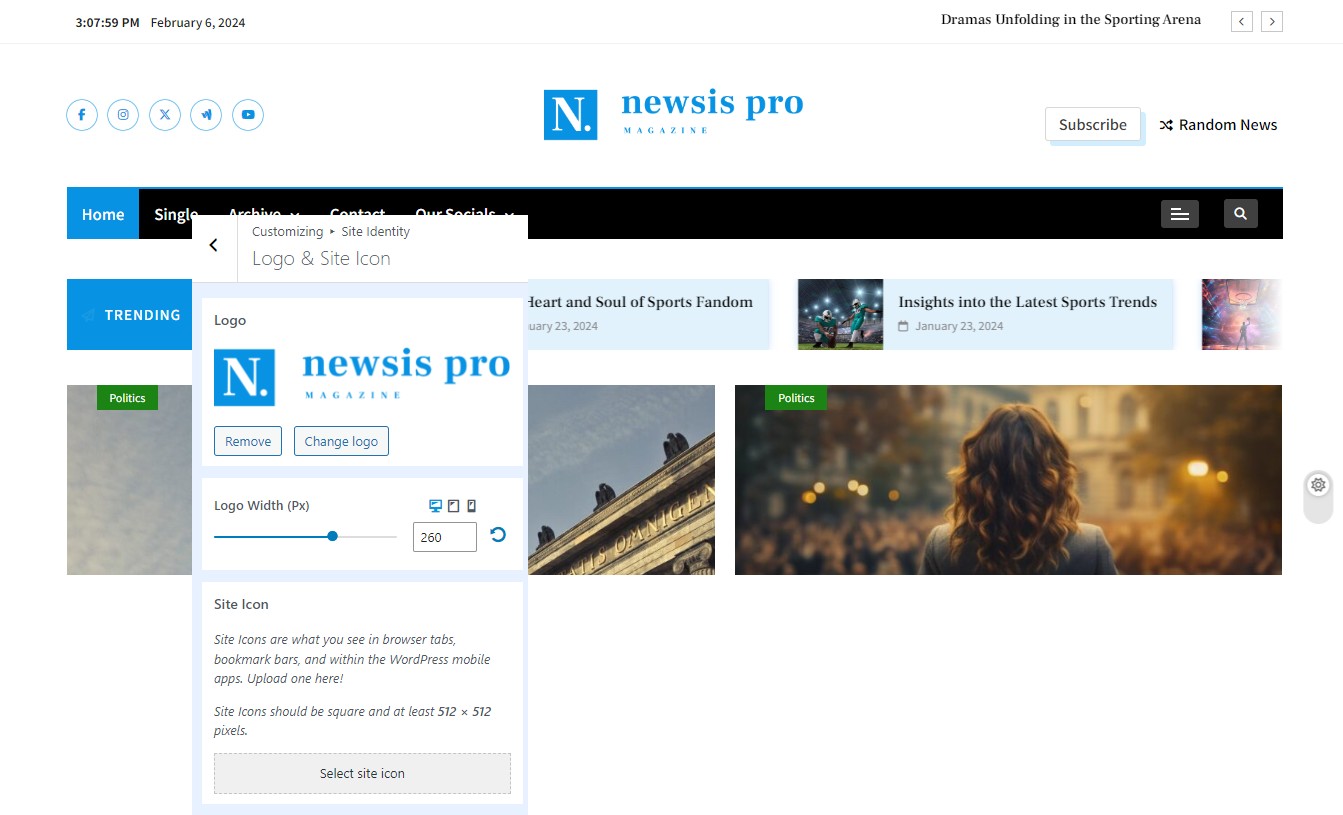Switch logo width to desktop device
1343x815 pixels.
tap(435, 506)
